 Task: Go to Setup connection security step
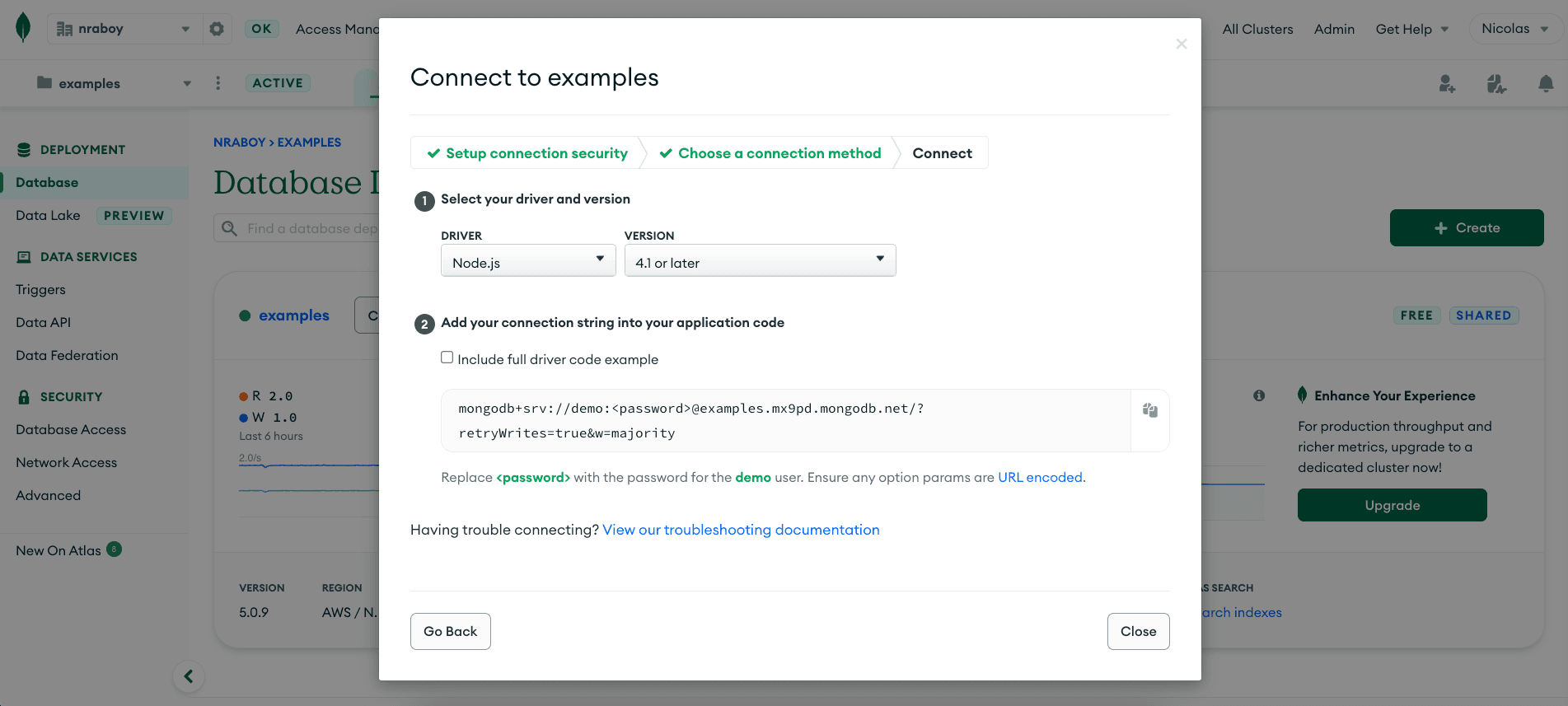click(527, 153)
